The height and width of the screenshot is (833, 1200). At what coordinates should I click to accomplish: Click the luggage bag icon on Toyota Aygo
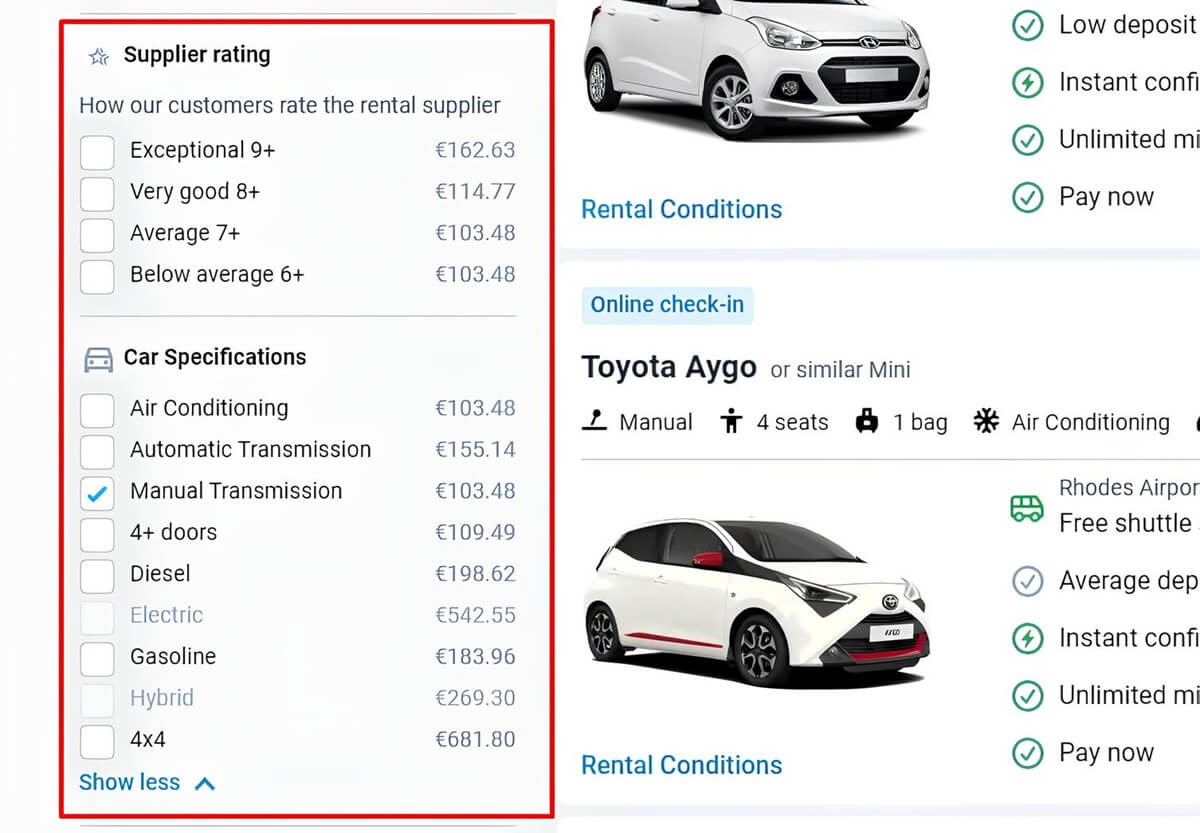point(867,422)
